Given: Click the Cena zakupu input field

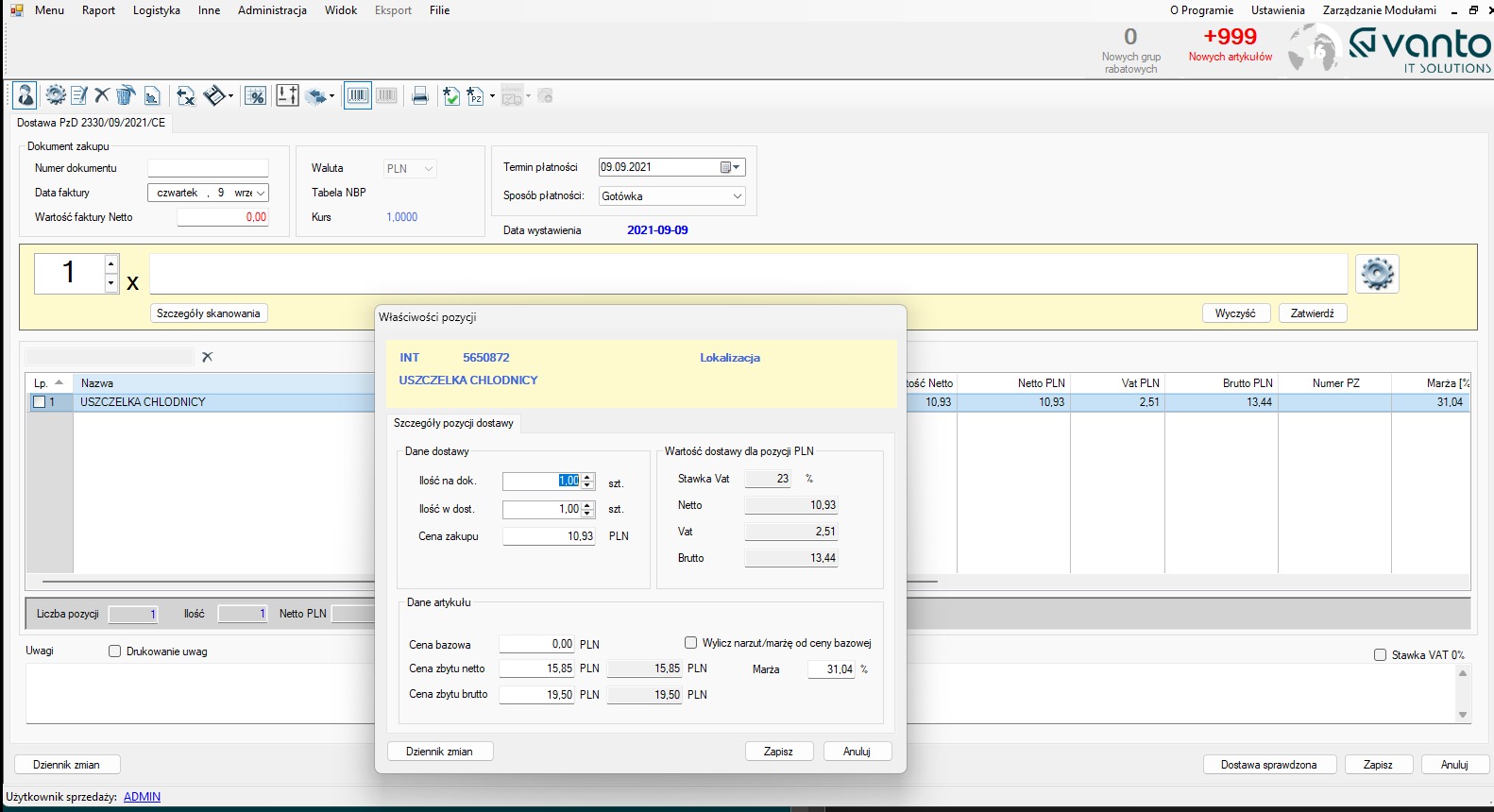Looking at the screenshot, I should (549, 536).
